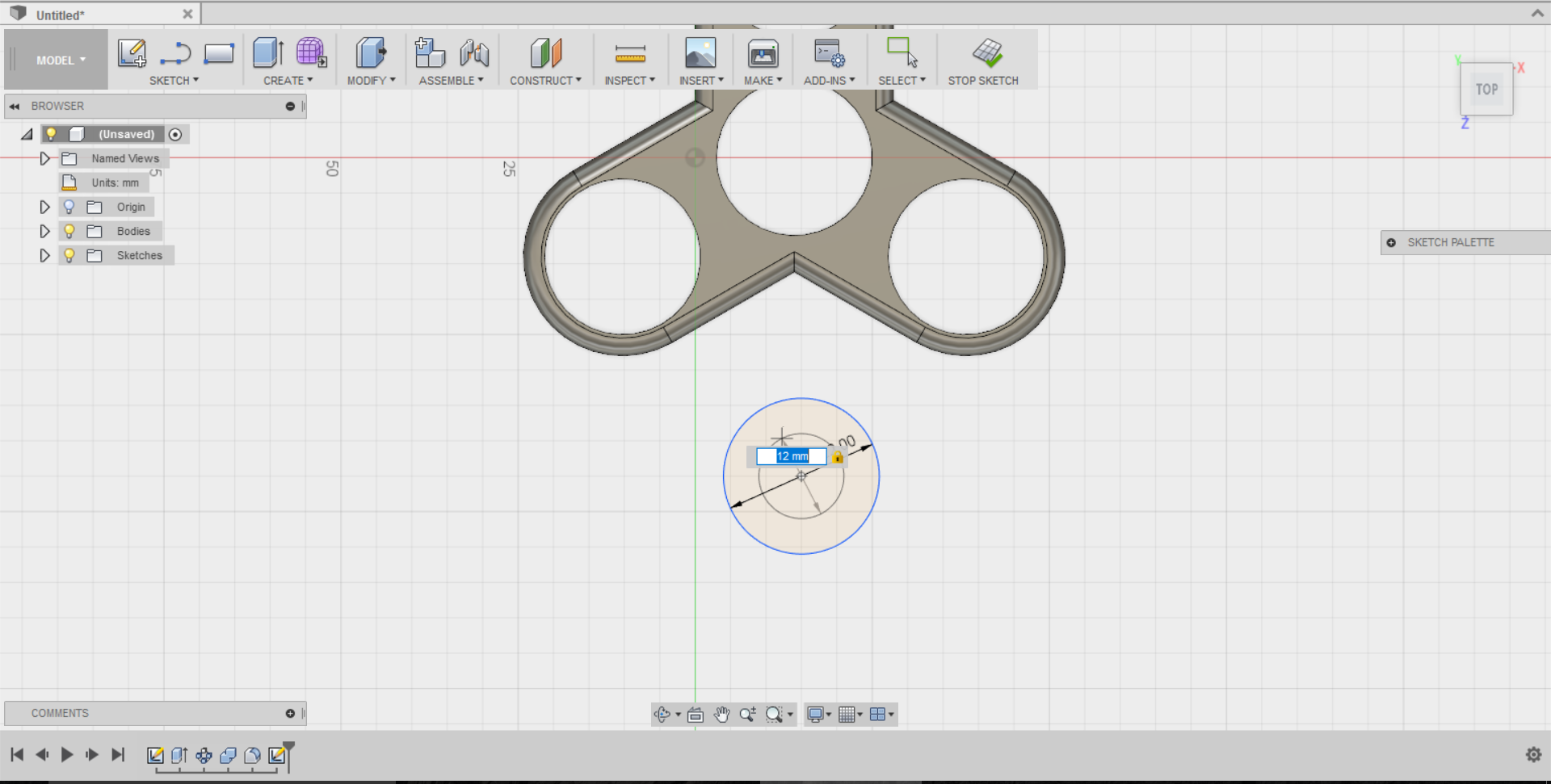Screen dimensions: 1551x784
Task: Open the ASSEMBLE menu
Action: tap(451, 81)
